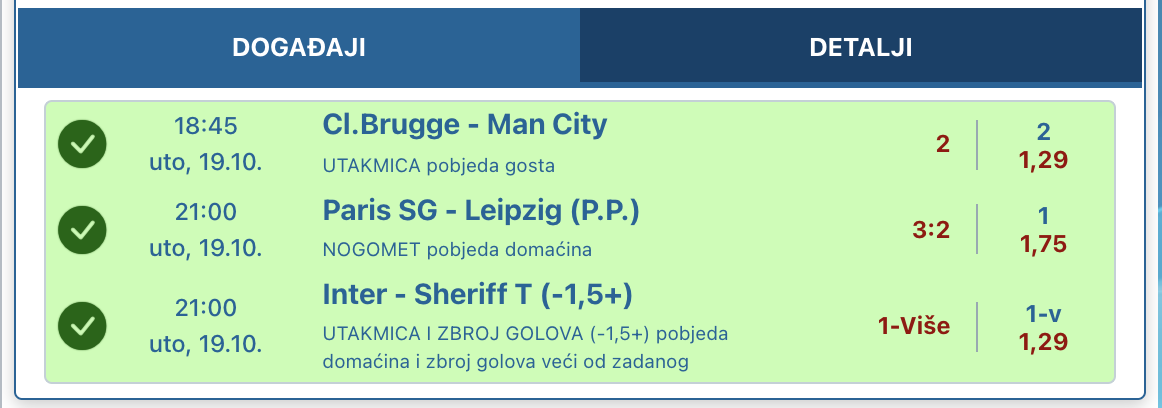Click green checkmark icon for Inter match
This screenshot has height=408, width=1162.
coord(82,326)
